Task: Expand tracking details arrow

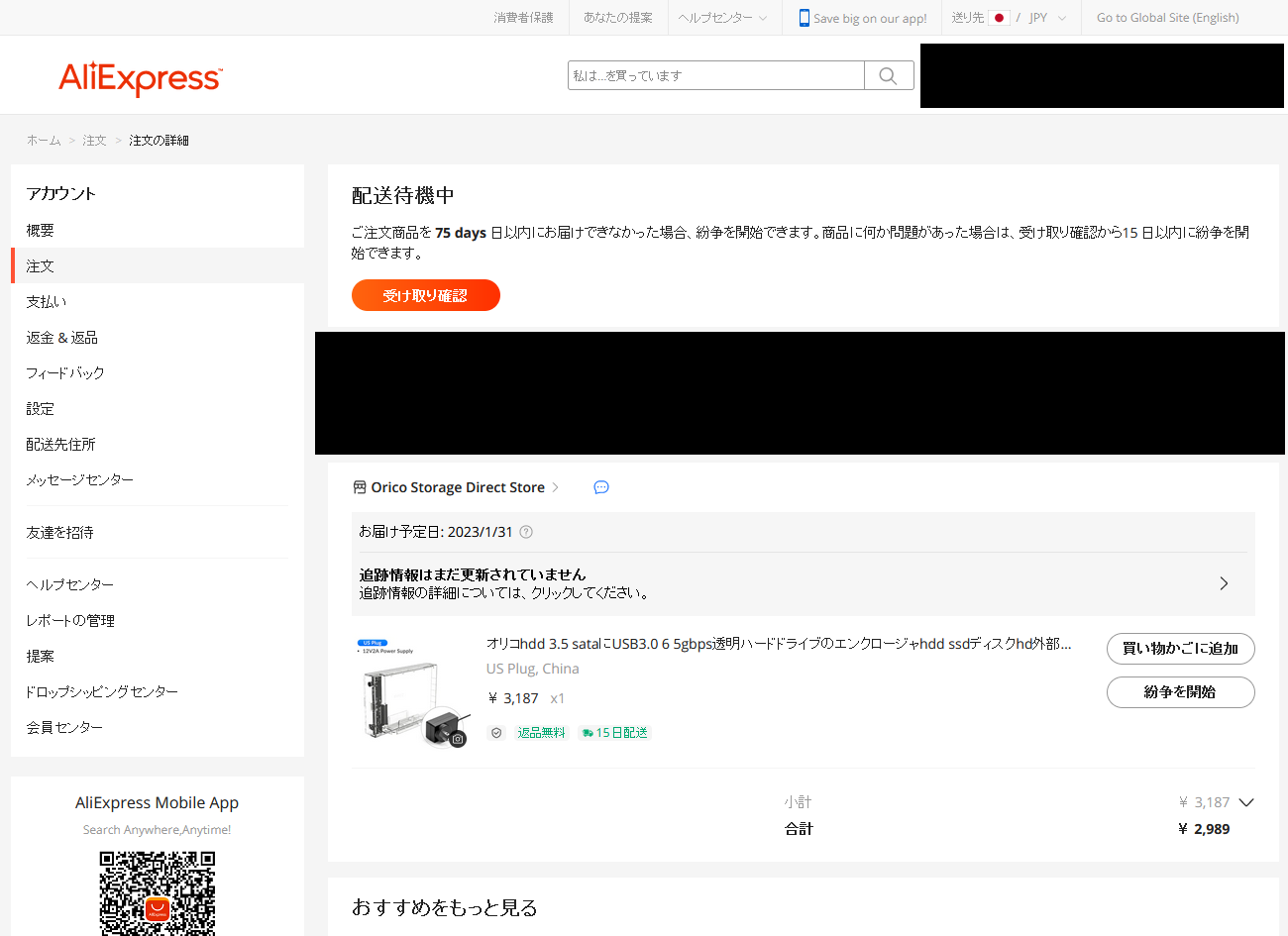Action: [1225, 583]
